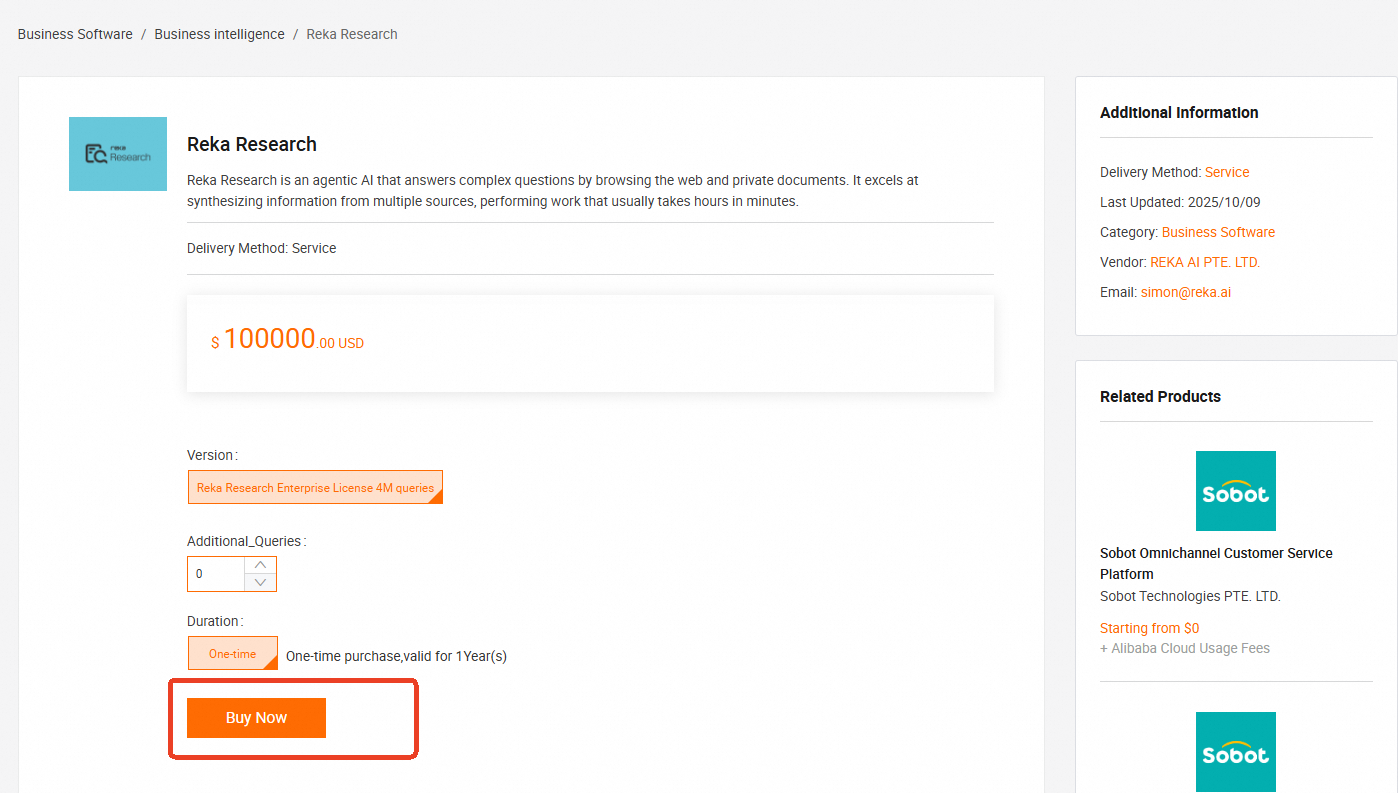Open Sobot Omnichannel Customer Service Platform title
Viewport: 1398px width, 793px height.
pos(1216,563)
